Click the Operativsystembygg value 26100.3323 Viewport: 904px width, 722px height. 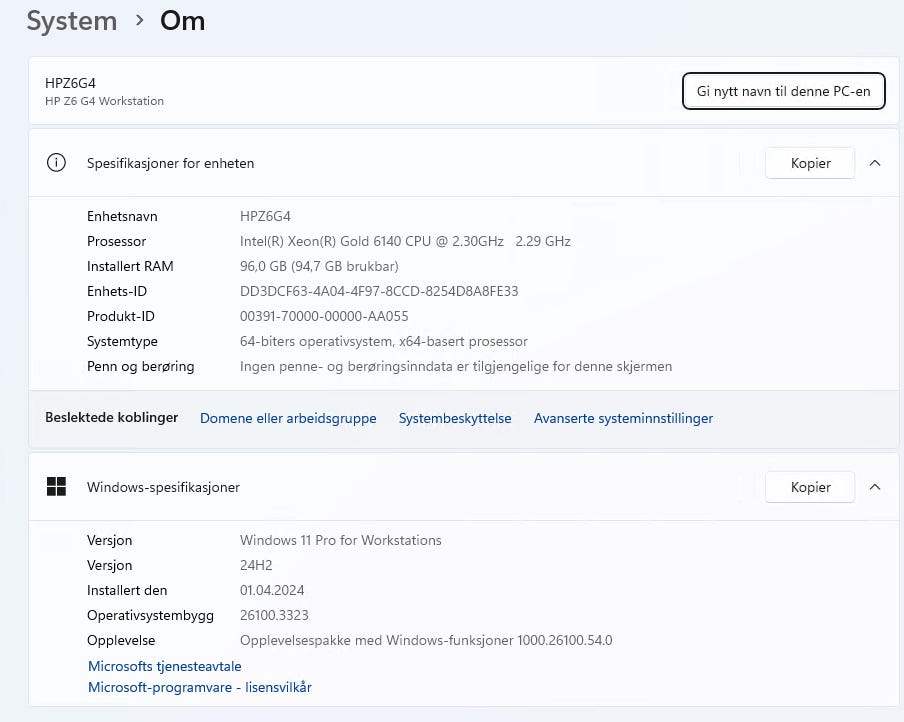[x=274, y=615]
